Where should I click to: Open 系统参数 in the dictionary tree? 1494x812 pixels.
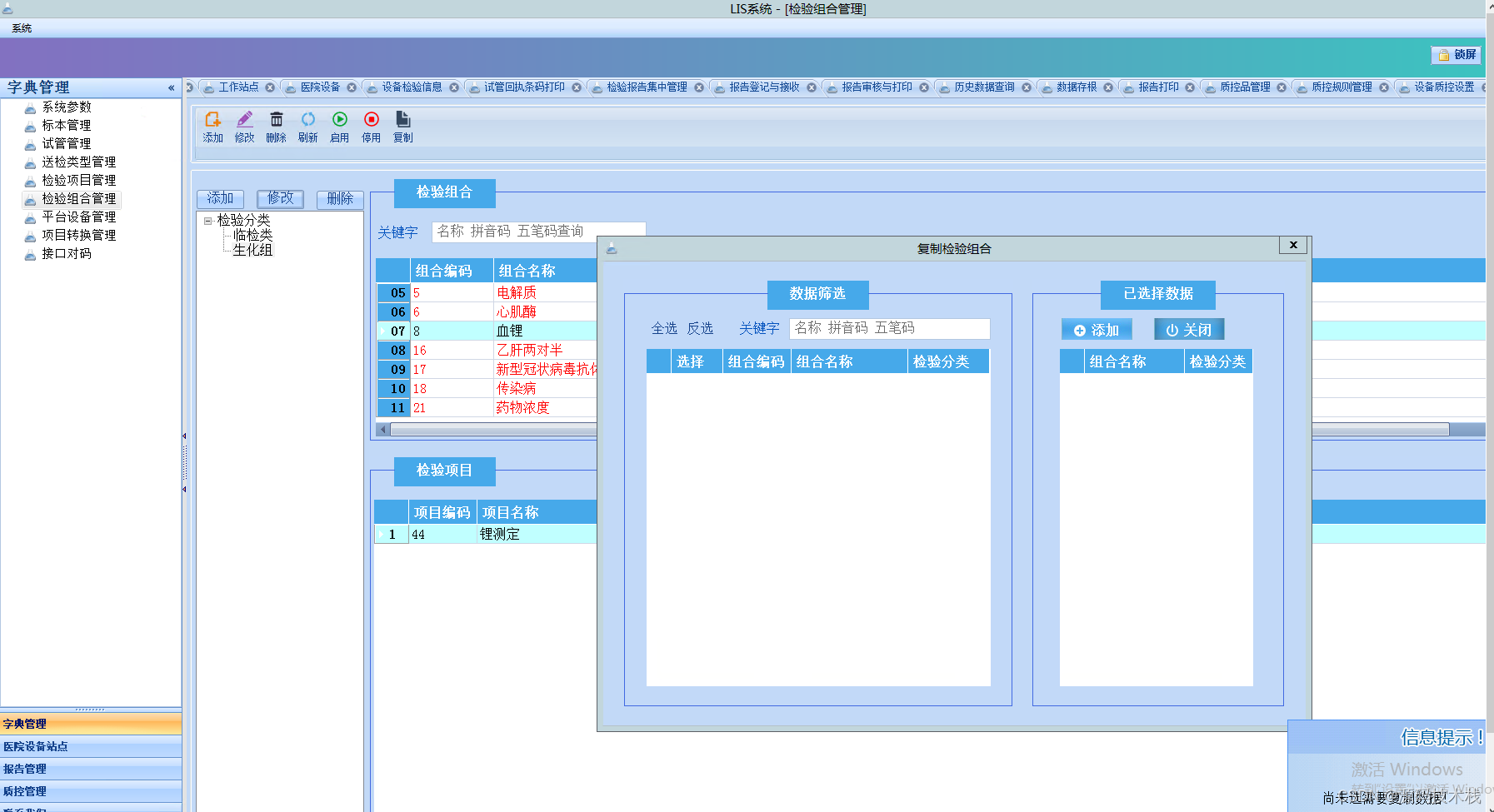[x=67, y=107]
